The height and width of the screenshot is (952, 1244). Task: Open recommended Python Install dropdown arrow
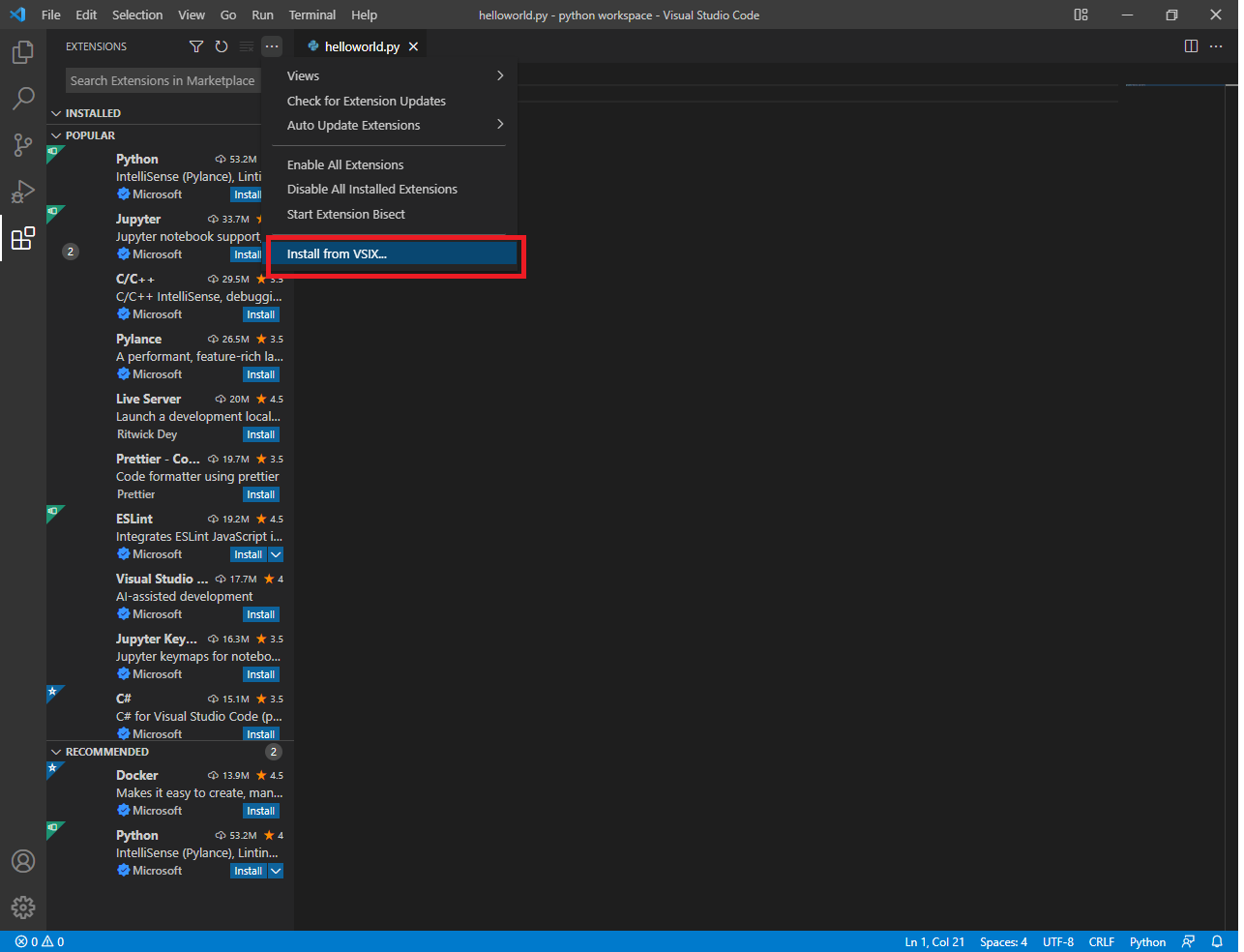click(x=276, y=871)
